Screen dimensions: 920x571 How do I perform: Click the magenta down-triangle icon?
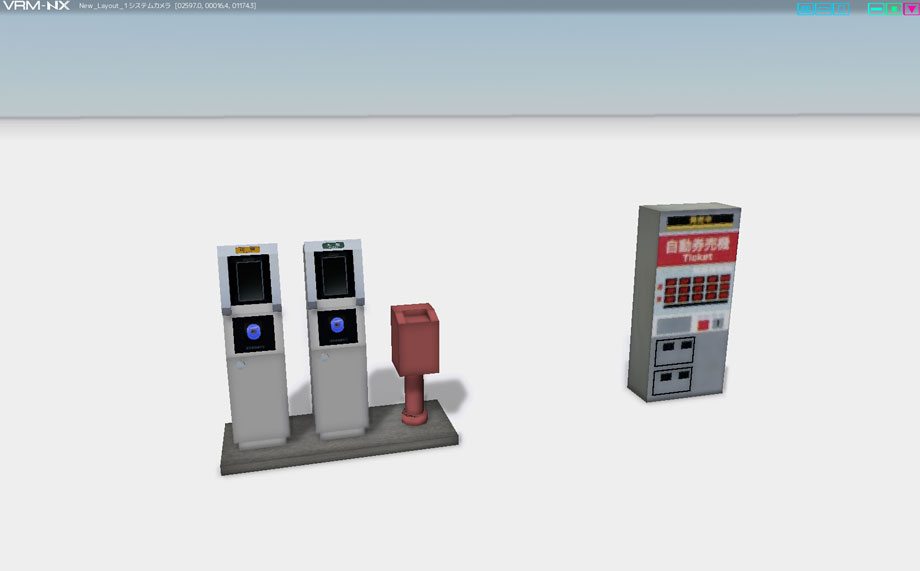tap(911, 9)
